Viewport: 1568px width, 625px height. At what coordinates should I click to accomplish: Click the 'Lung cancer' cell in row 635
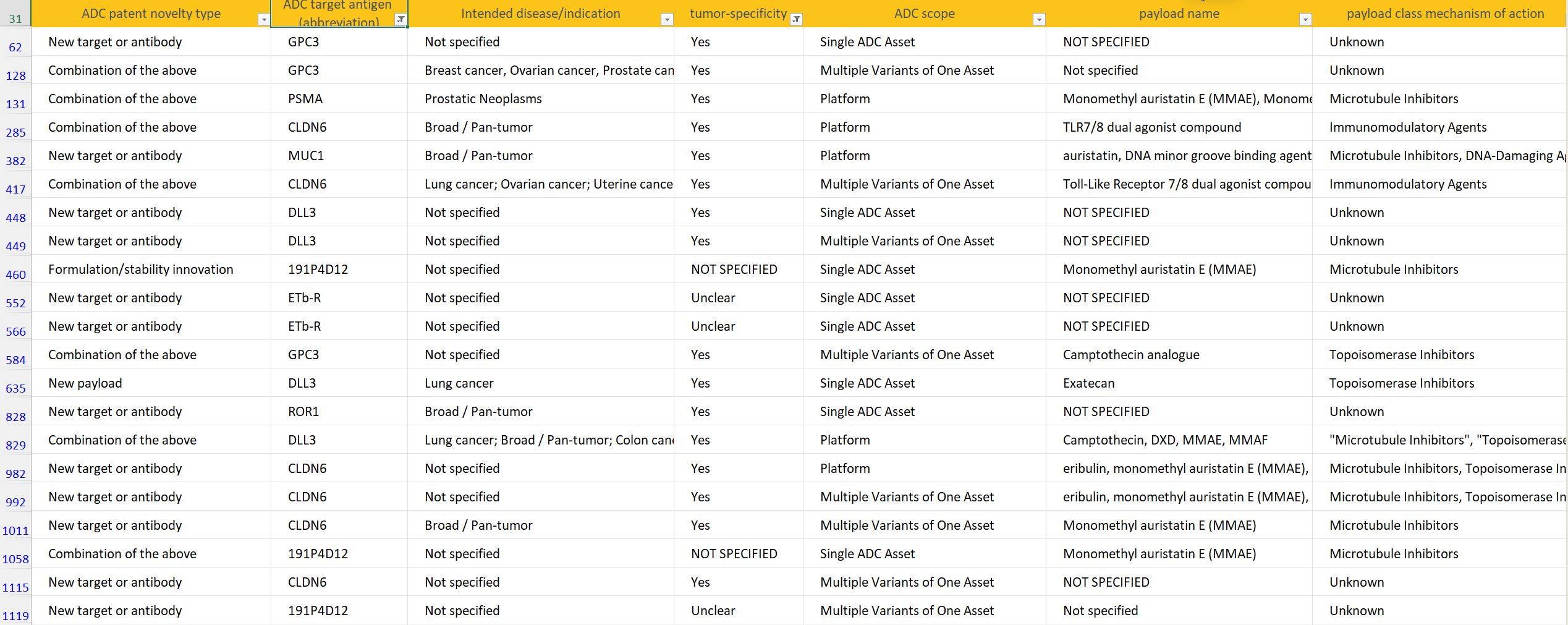tap(541, 383)
